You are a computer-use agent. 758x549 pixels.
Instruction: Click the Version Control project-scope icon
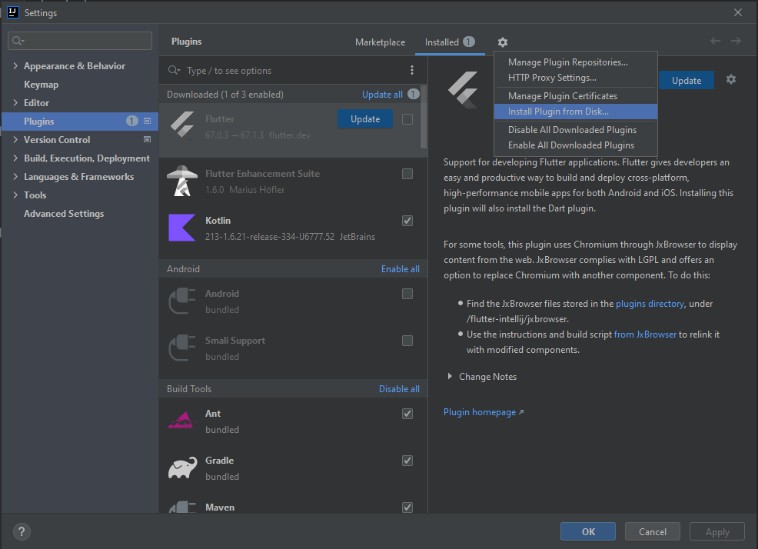[147, 139]
